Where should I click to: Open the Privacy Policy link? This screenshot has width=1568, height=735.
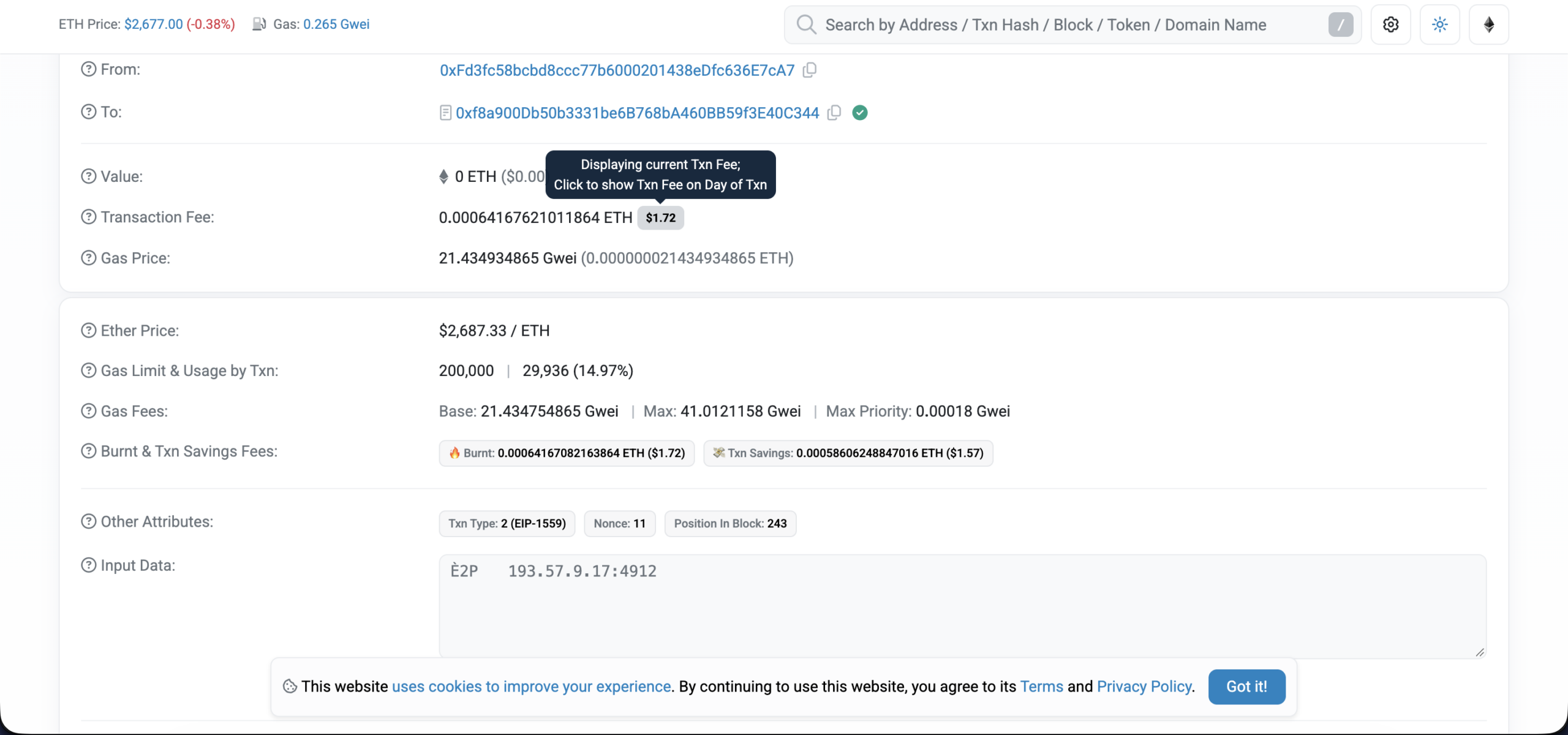coord(1144,687)
